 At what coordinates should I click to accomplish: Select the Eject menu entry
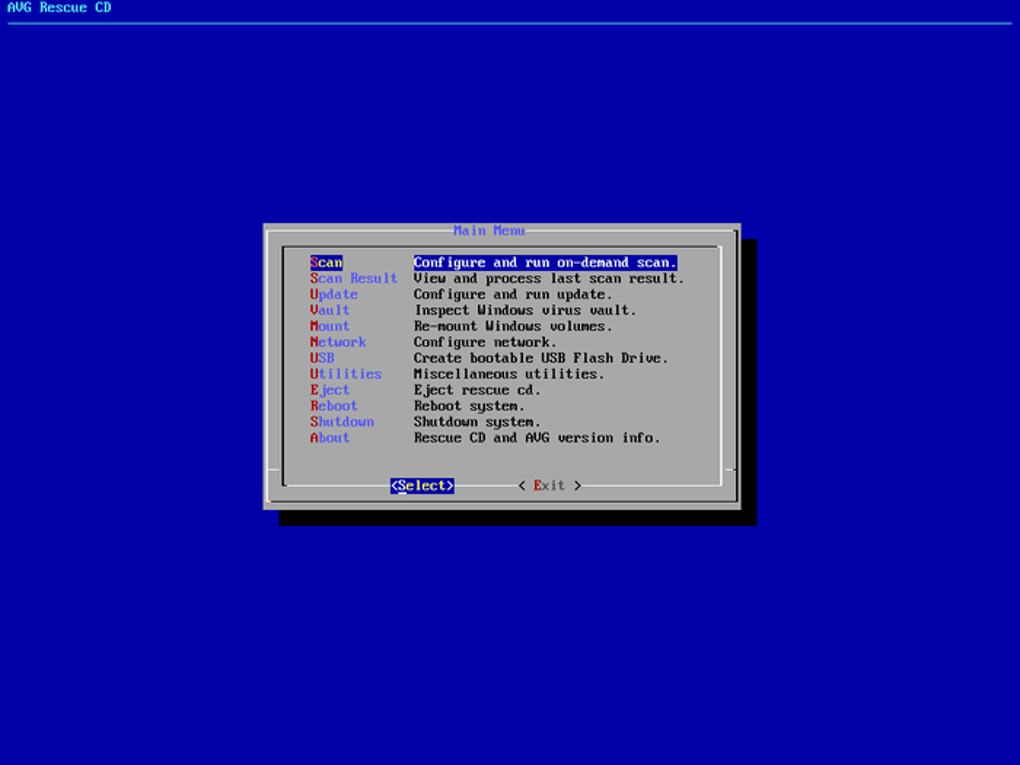(x=330, y=390)
